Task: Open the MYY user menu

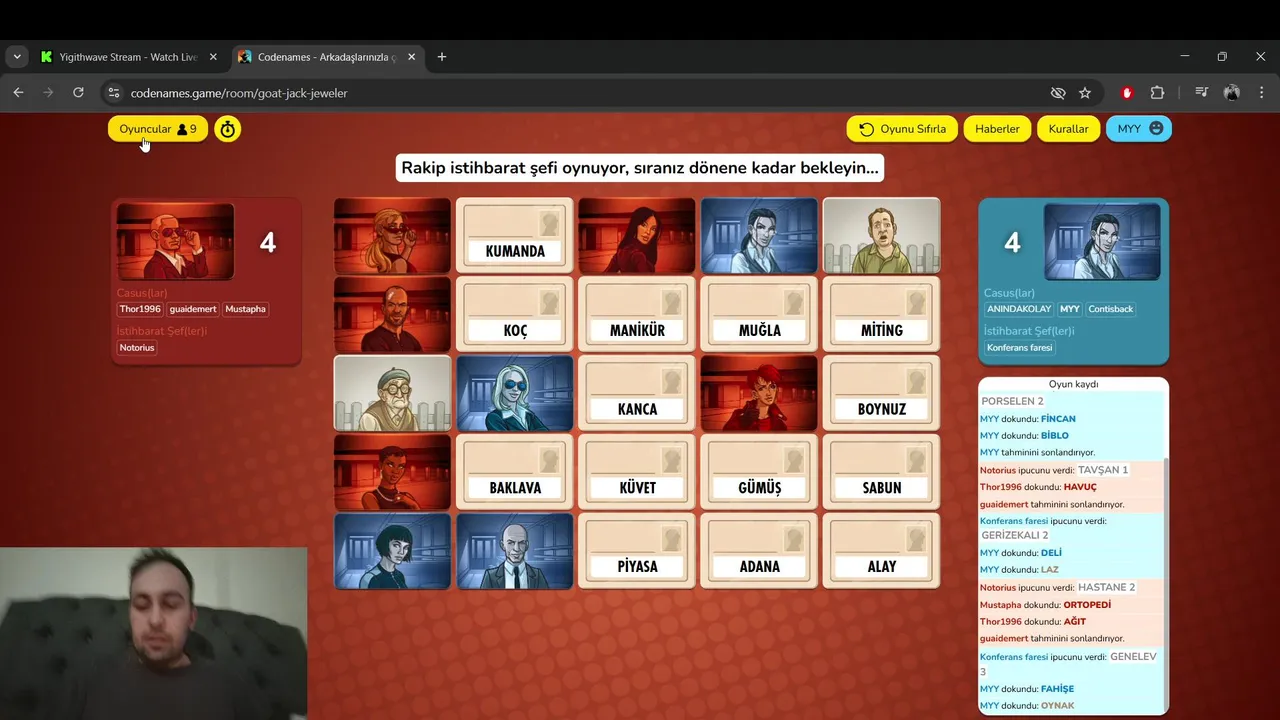Action: click(x=1139, y=129)
